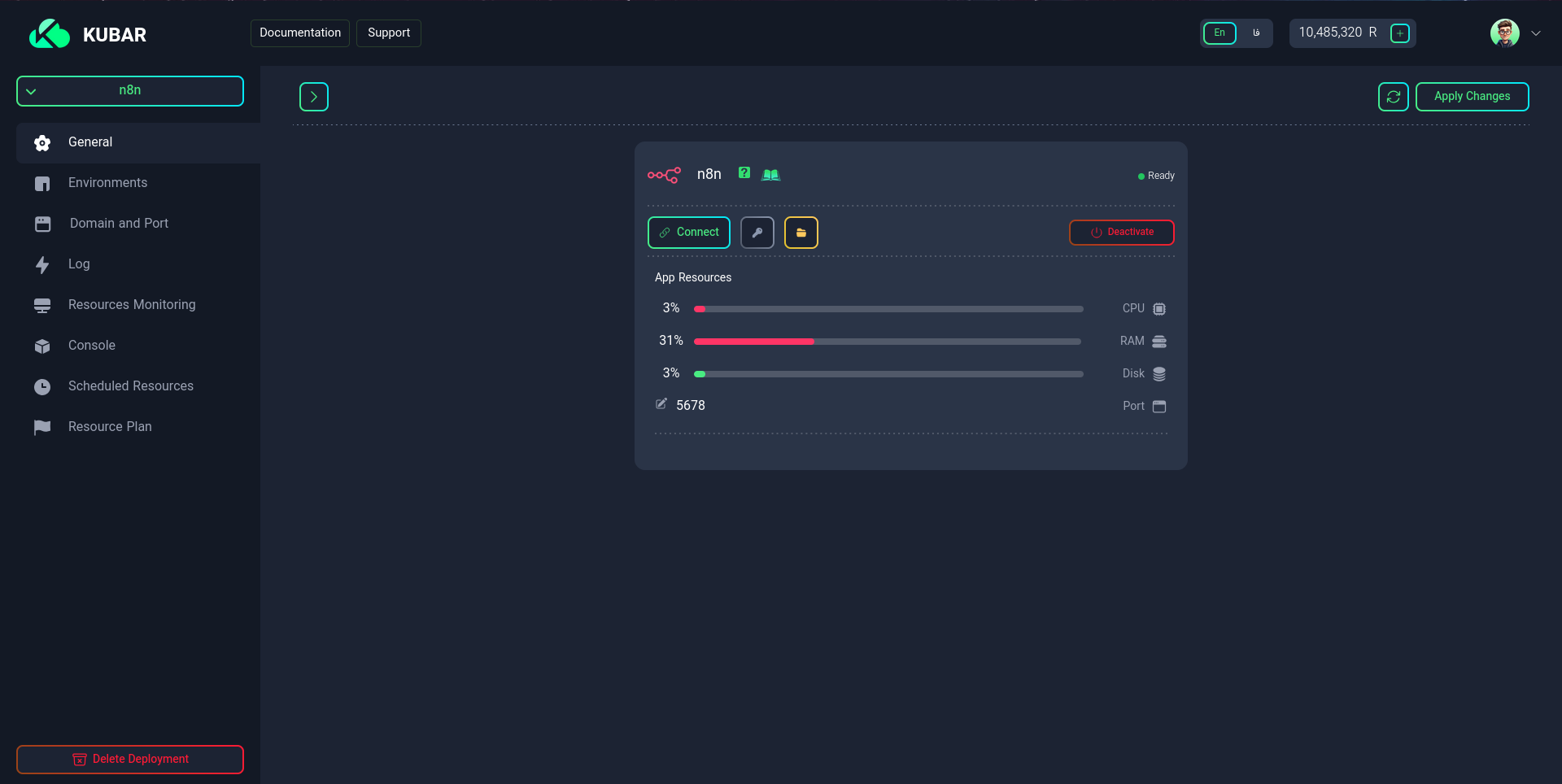Click the user avatar picture

[x=1505, y=33]
